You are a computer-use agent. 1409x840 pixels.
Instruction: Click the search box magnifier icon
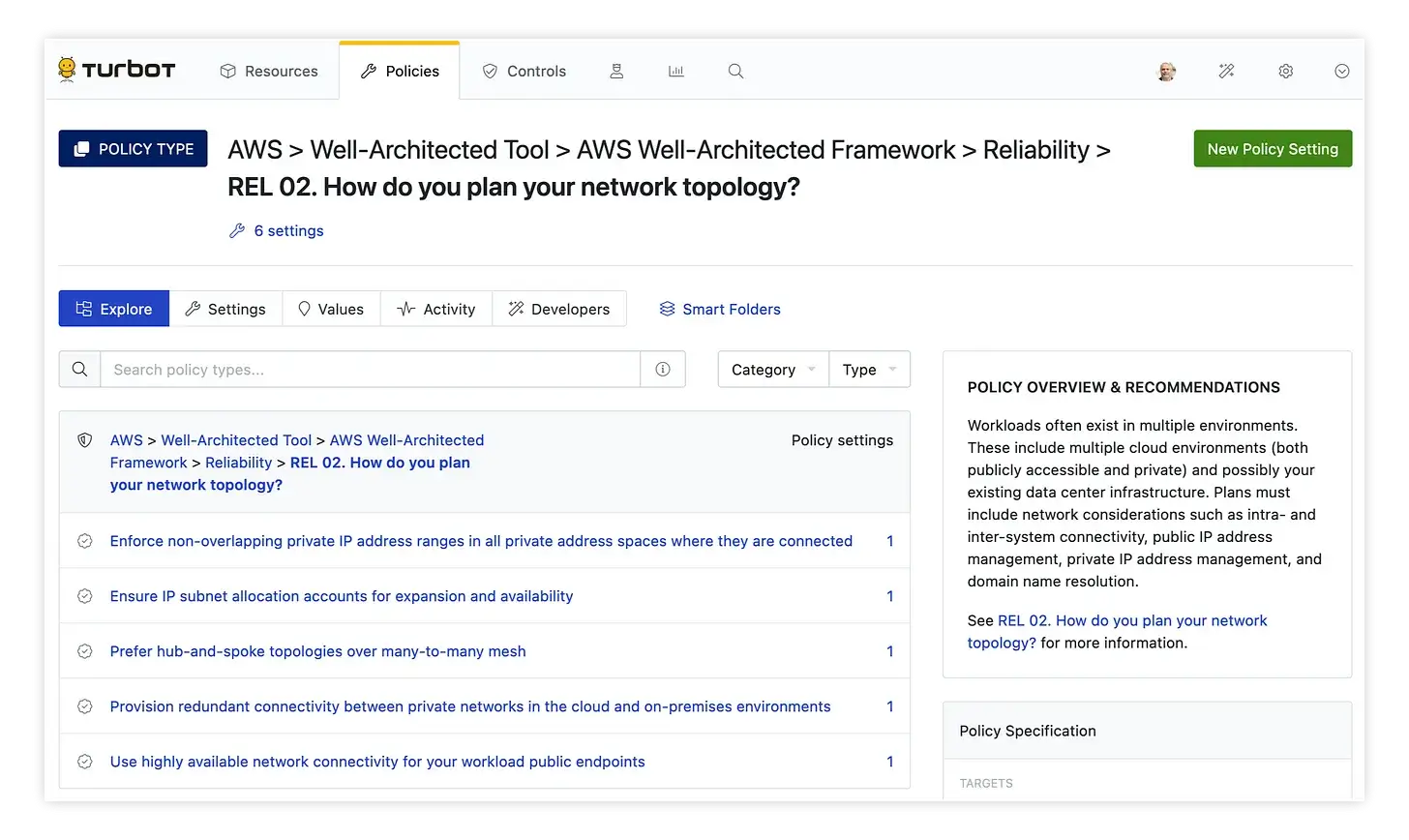(x=79, y=369)
